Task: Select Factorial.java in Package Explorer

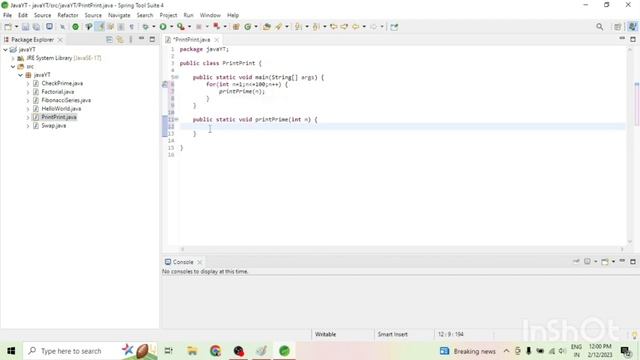Action: pyautogui.click(x=58, y=92)
